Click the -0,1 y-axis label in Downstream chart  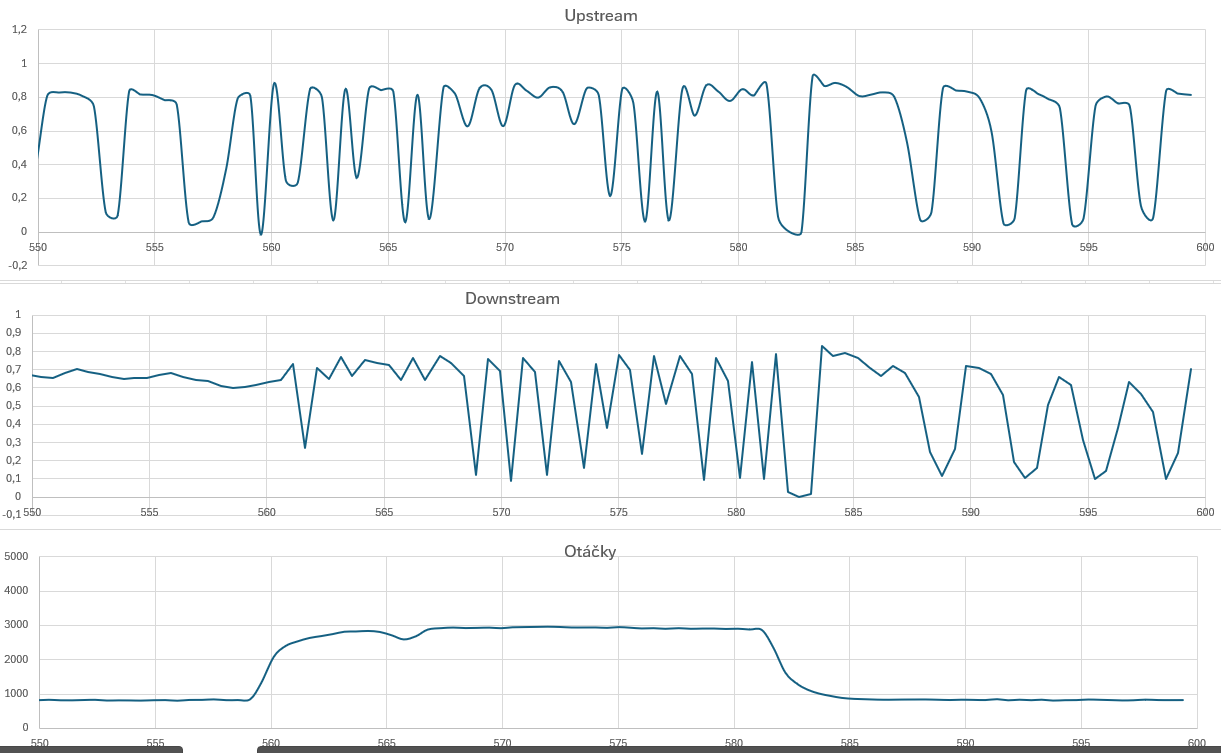[x=12, y=515]
